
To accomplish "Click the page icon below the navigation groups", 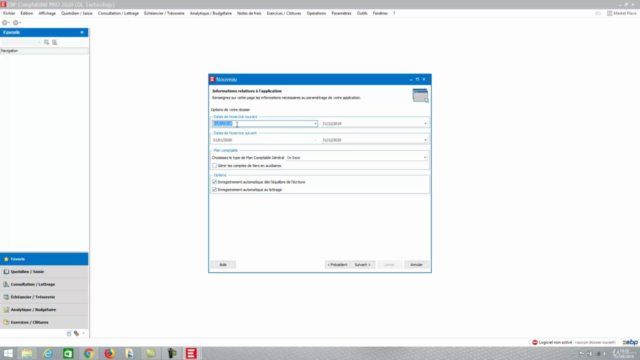I will pyautogui.click(x=69, y=333).
